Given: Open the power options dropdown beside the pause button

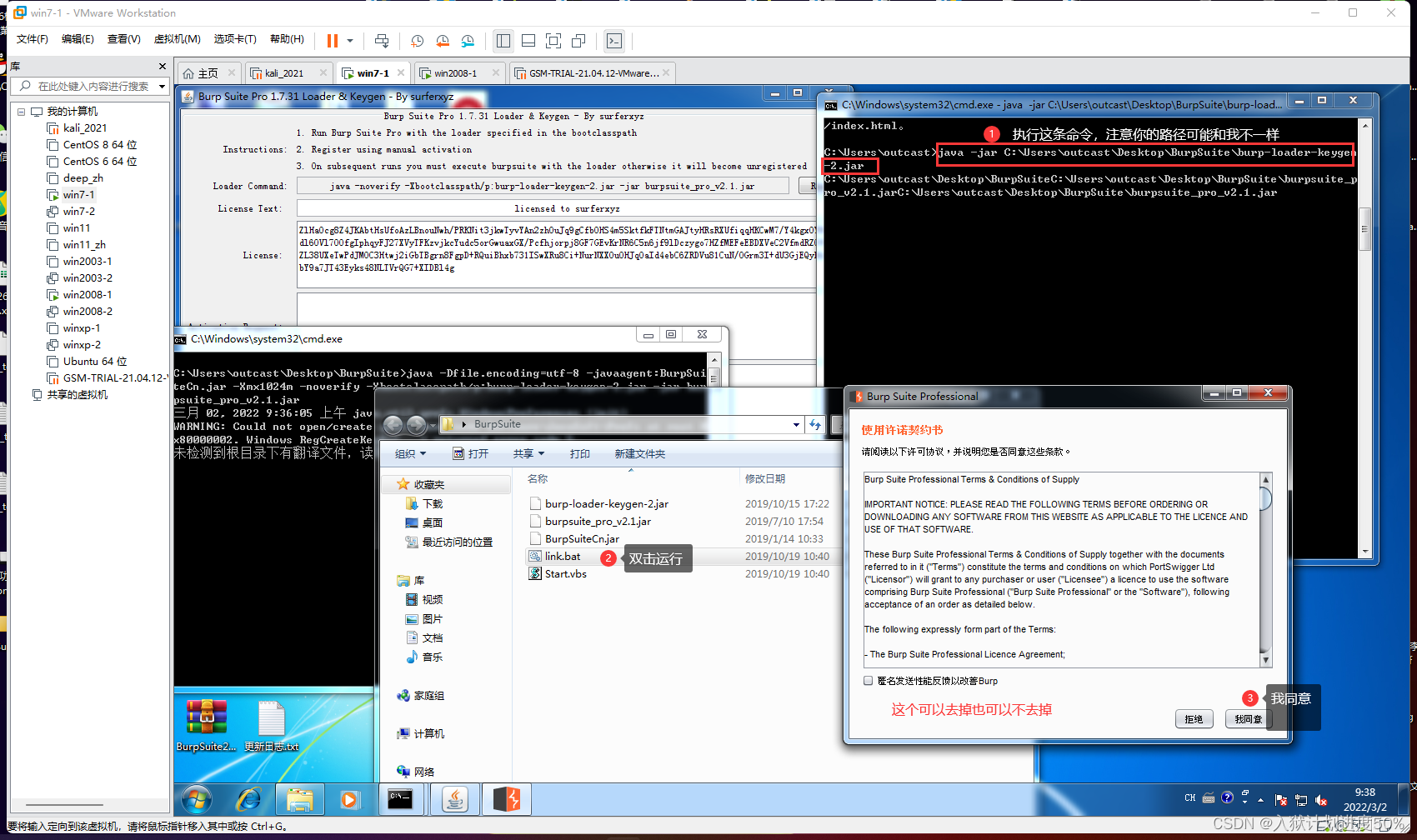Looking at the screenshot, I should click(350, 41).
